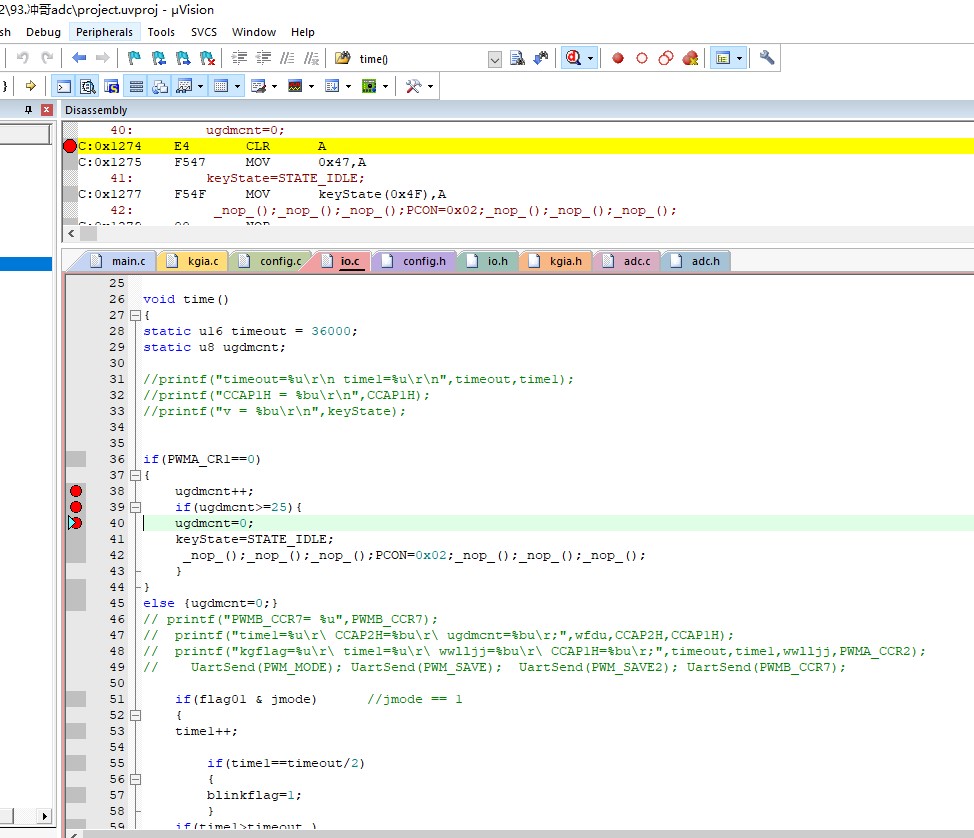Switch to the kgia.c tab
The image size is (974, 838).
pyautogui.click(x=193, y=262)
